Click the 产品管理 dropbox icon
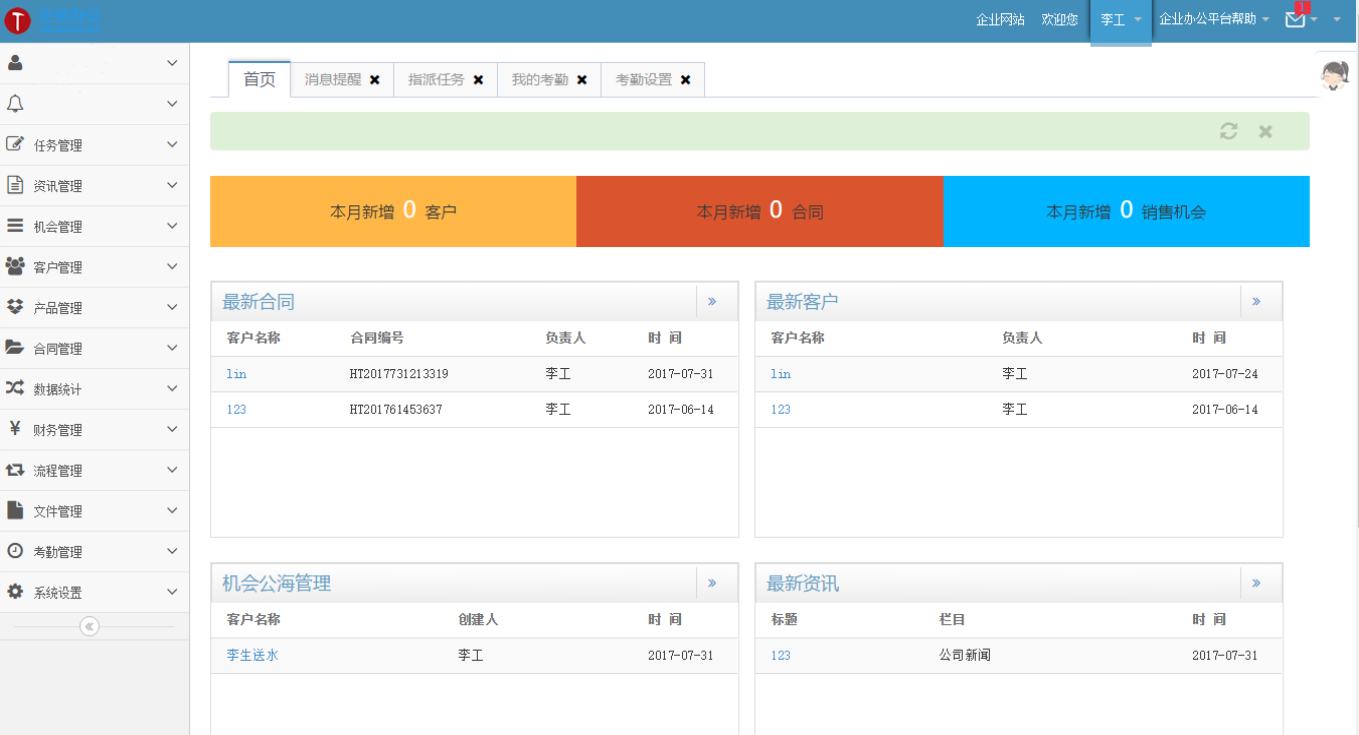 [x=15, y=307]
